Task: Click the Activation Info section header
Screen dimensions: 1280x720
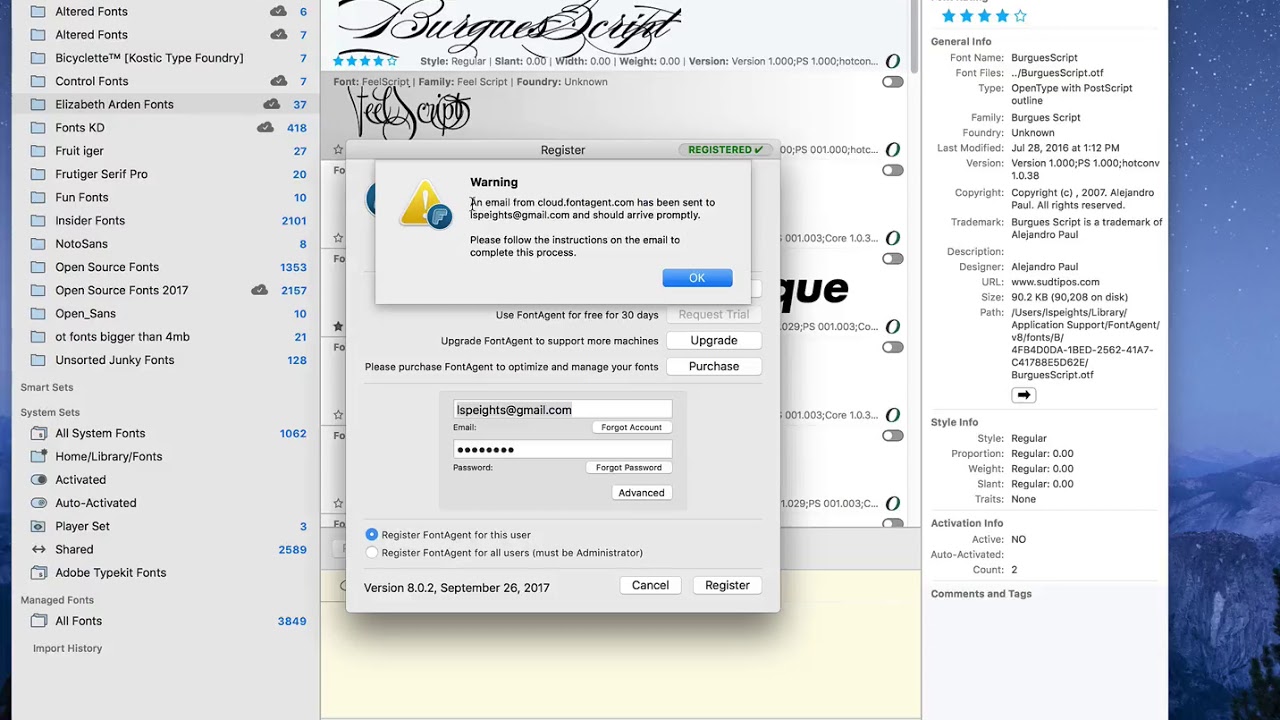Action: (967, 523)
